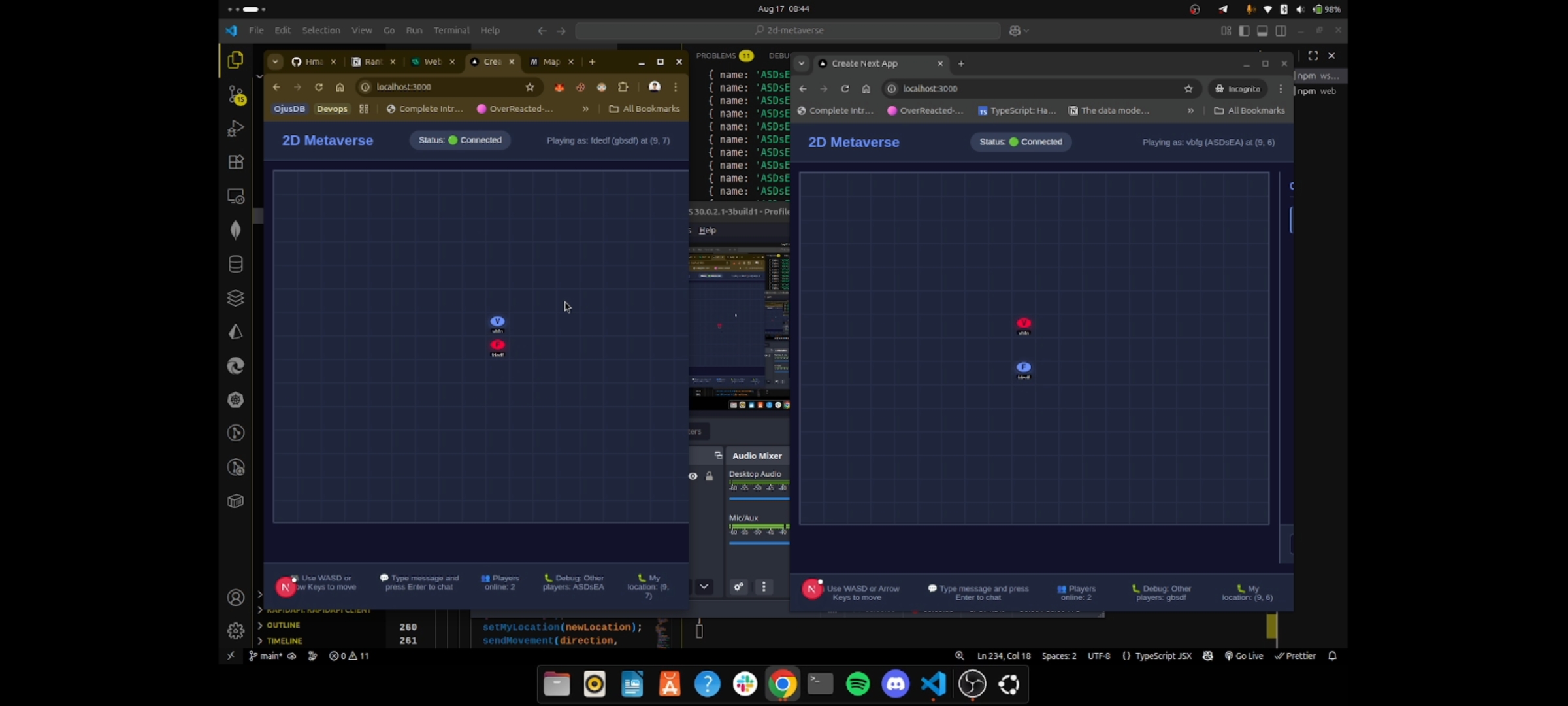1568x706 pixels.
Task: Adjust the Desktop Audio volume slider
Action: click(759, 499)
